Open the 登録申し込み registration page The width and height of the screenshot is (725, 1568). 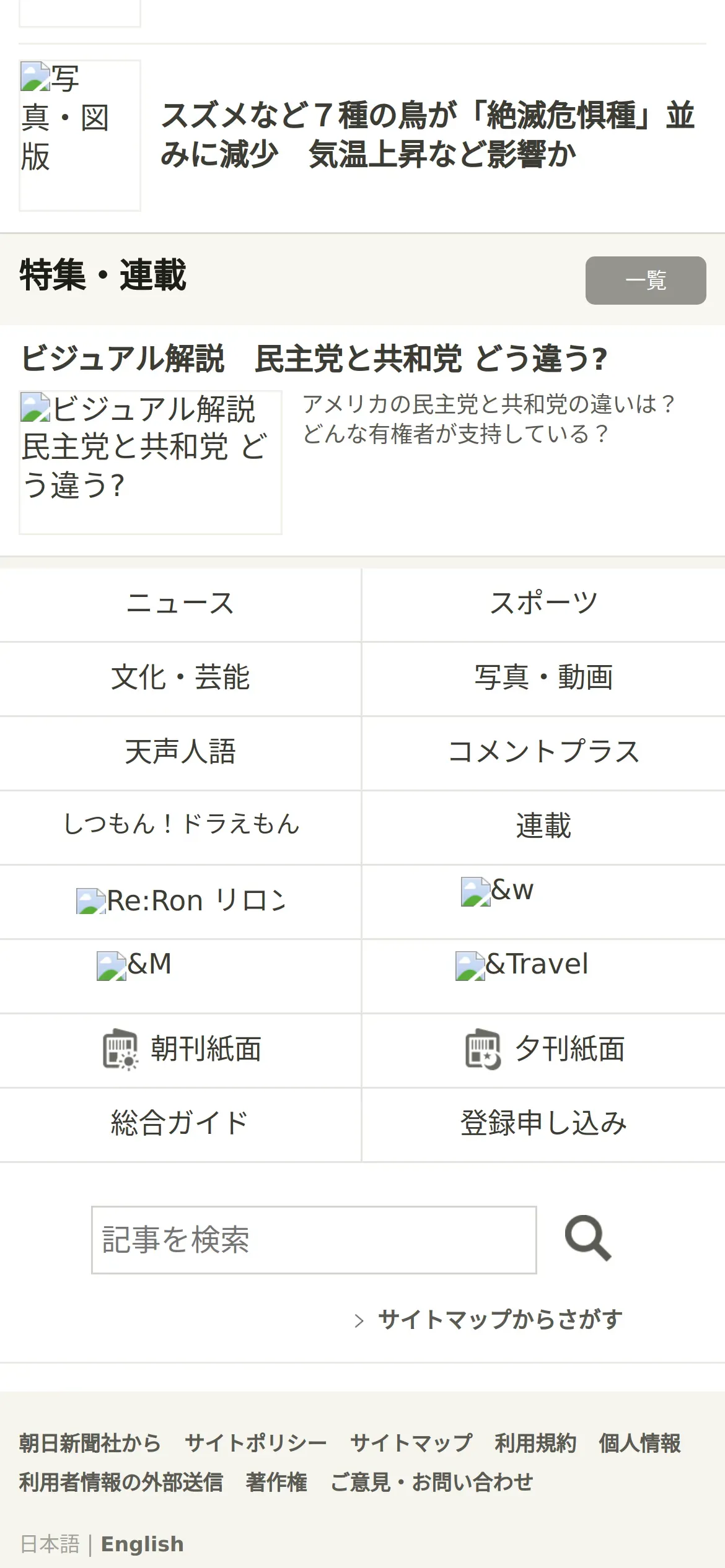(x=543, y=1125)
